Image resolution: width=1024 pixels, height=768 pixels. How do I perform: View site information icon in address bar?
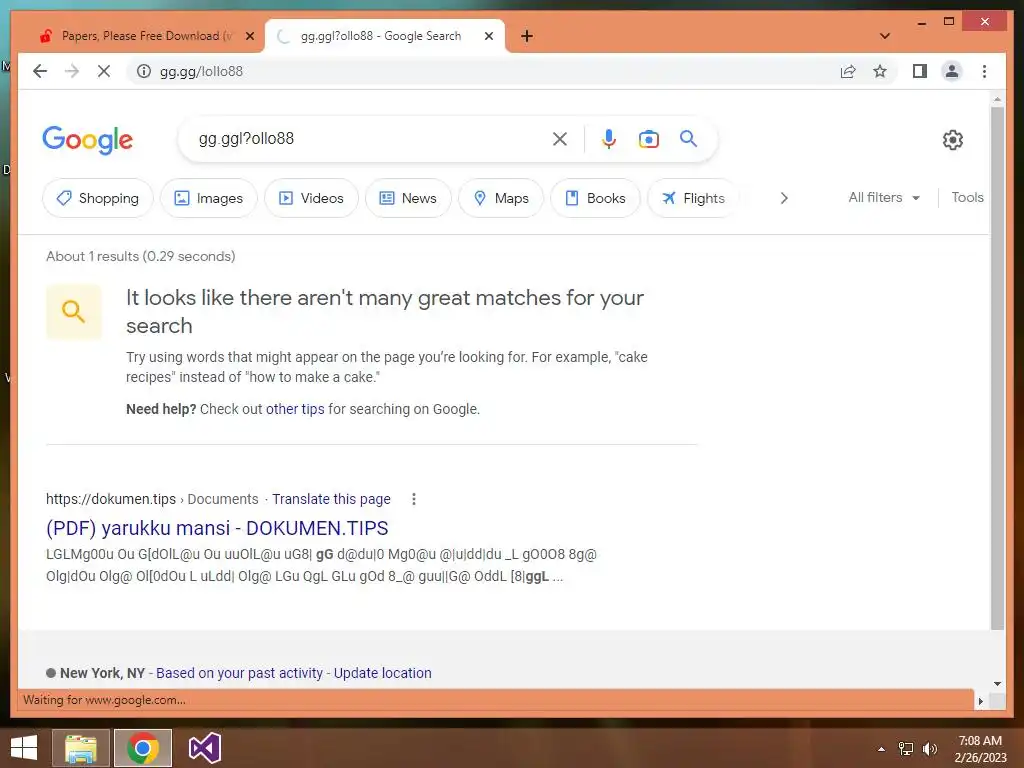pos(144,71)
